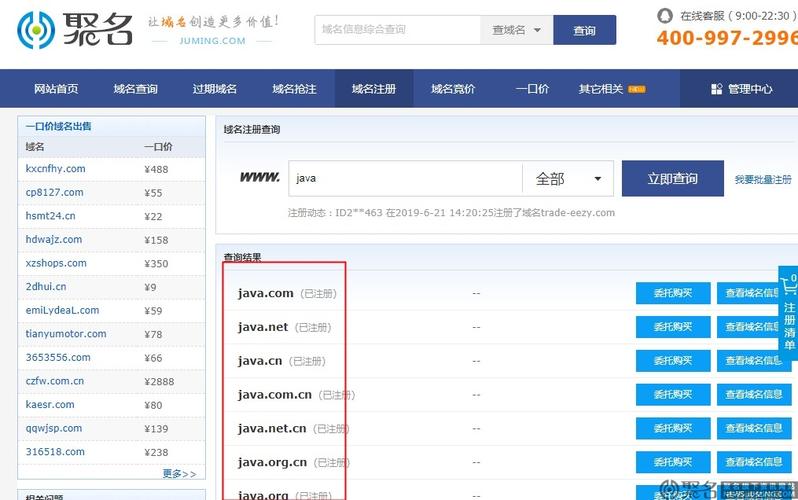The image size is (798, 500).
Task: Click 委托购买 for java.com
Action: (x=673, y=293)
